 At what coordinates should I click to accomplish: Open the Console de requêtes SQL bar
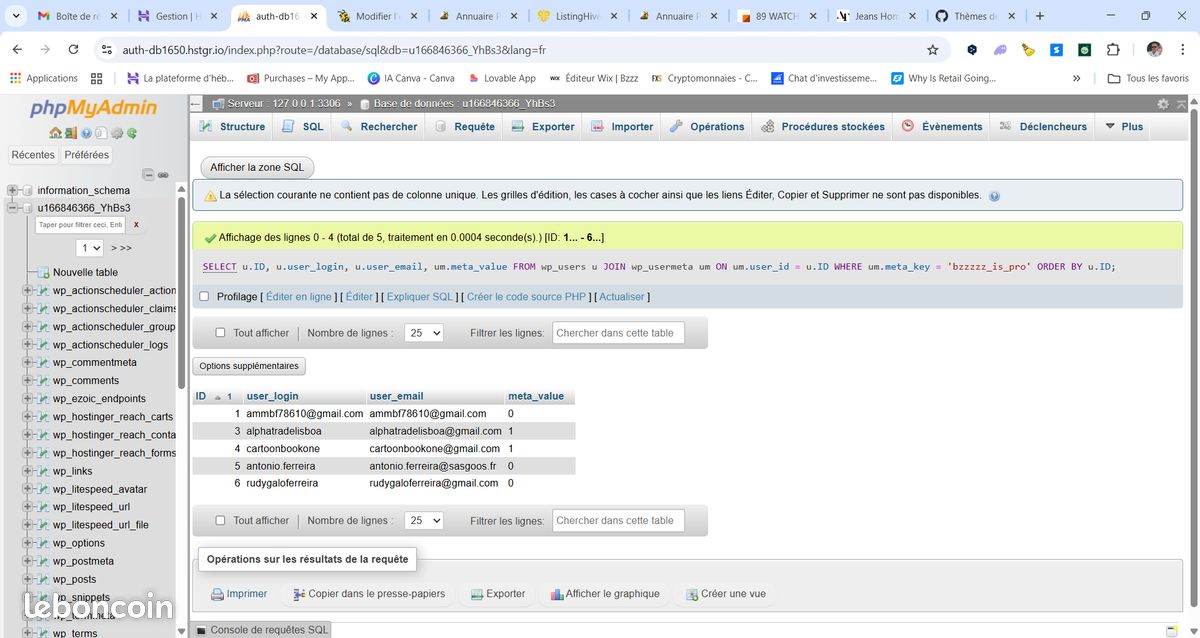click(261, 630)
